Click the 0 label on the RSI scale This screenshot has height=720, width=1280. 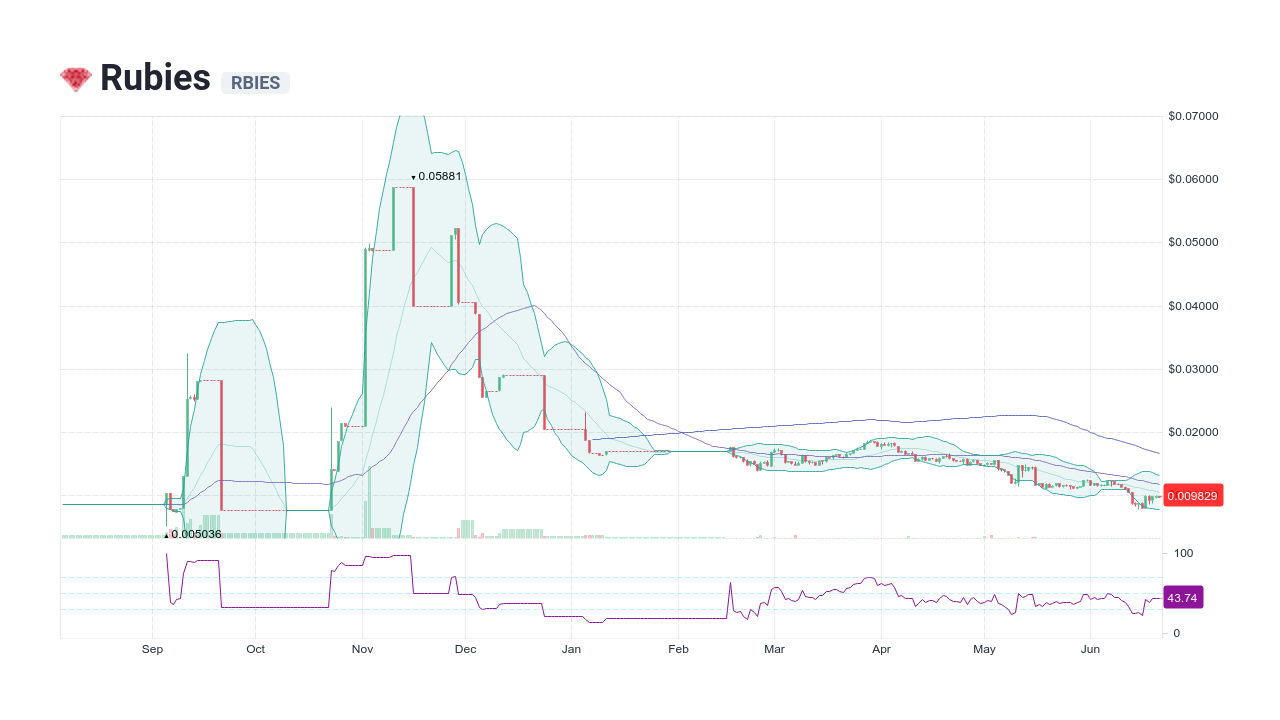tap(1175, 633)
